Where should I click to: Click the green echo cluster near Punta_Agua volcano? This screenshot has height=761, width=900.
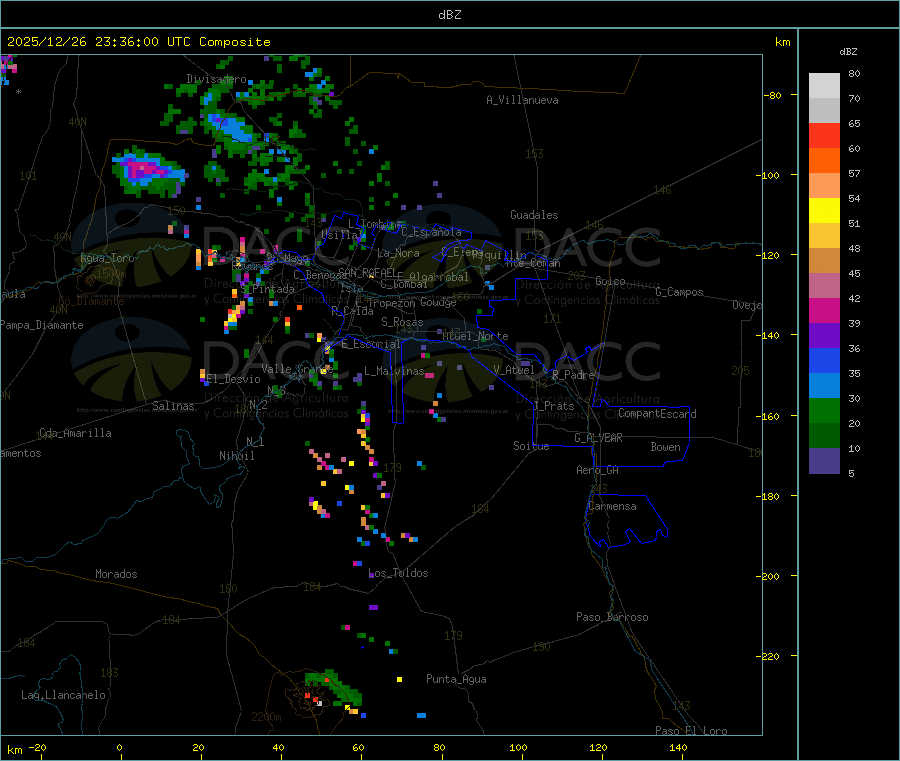pyautogui.click(x=334, y=688)
